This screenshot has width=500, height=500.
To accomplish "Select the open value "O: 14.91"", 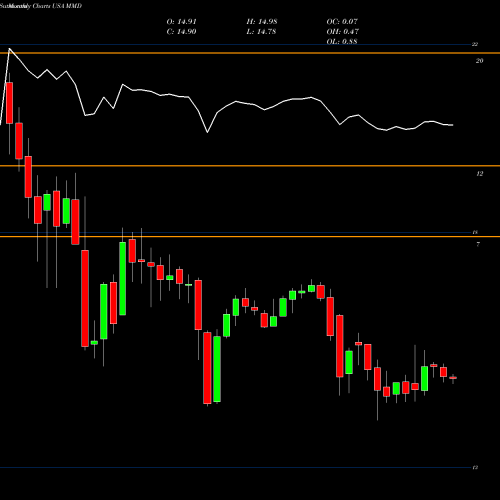I will click(x=181, y=22).
